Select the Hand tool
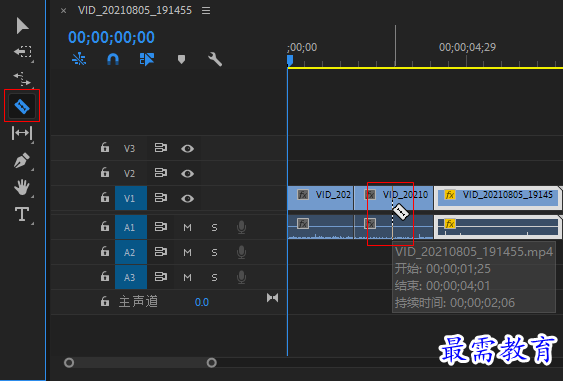The image size is (563, 381). [x=22, y=187]
